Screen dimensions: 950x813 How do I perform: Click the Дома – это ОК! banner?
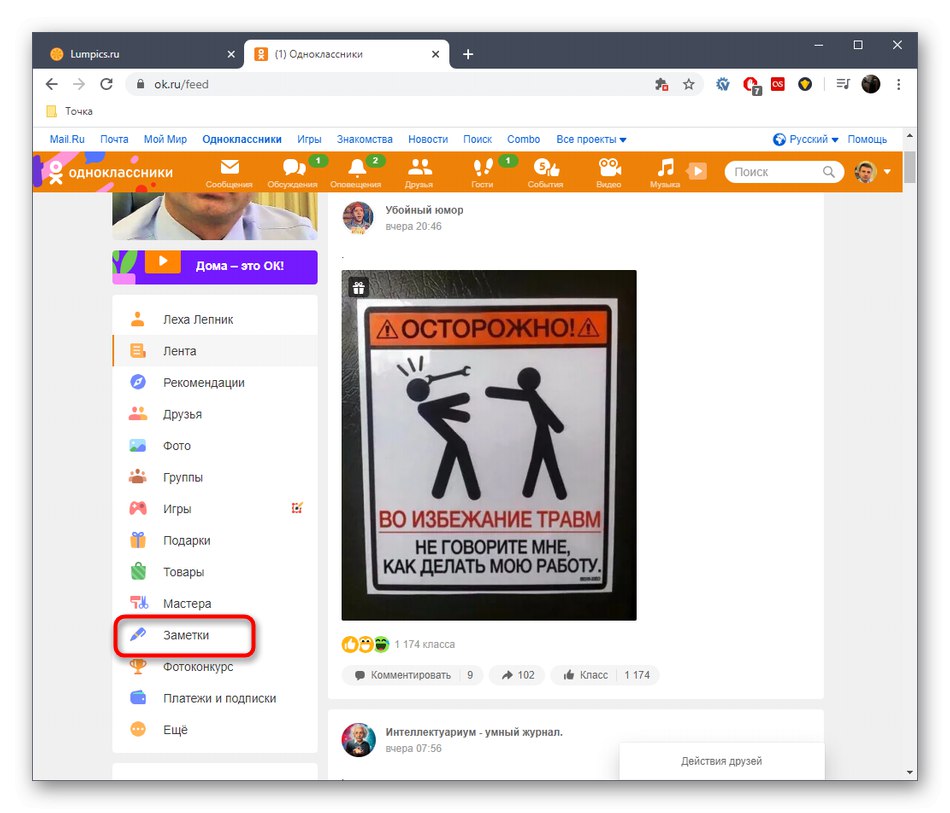coord(215,267)
